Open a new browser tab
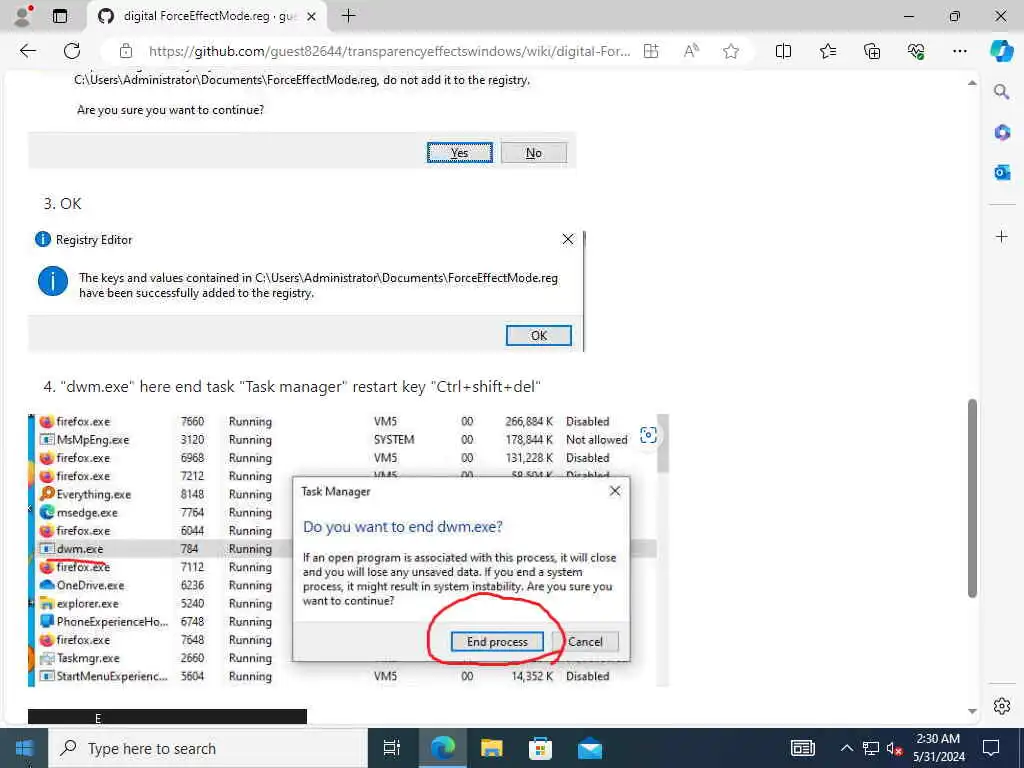Image resolution: width=1024 pixels, height=768 pixels. click(349, 16)
